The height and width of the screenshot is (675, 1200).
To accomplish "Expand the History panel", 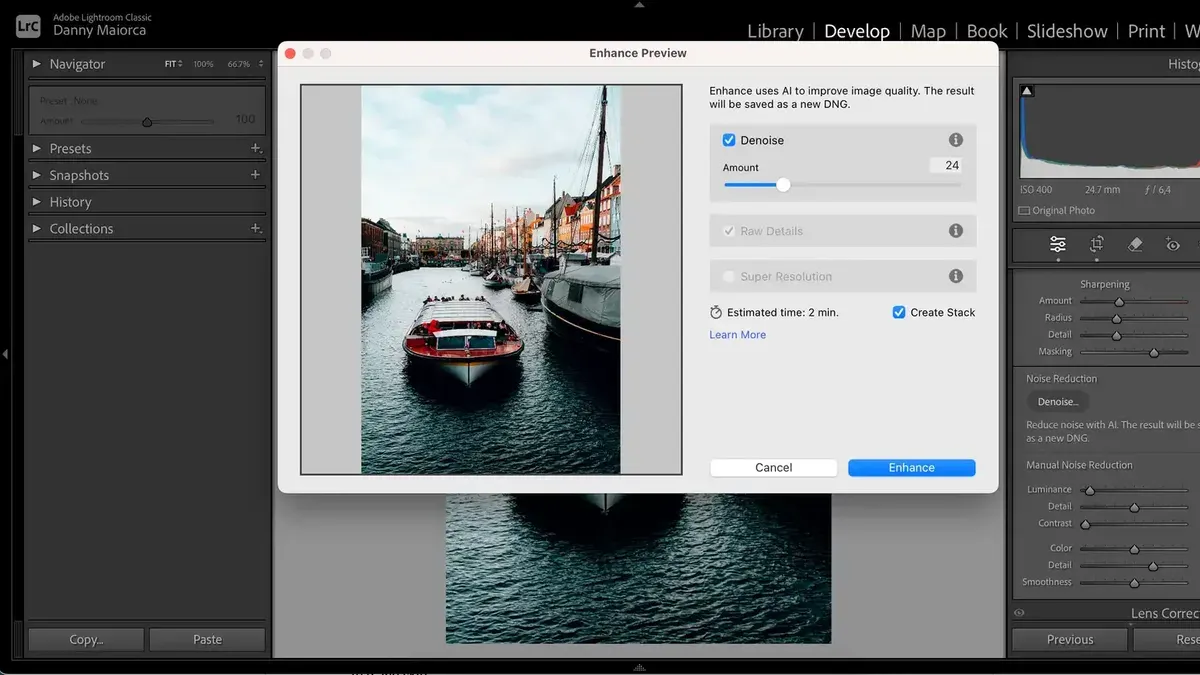I will pos(37,202).
